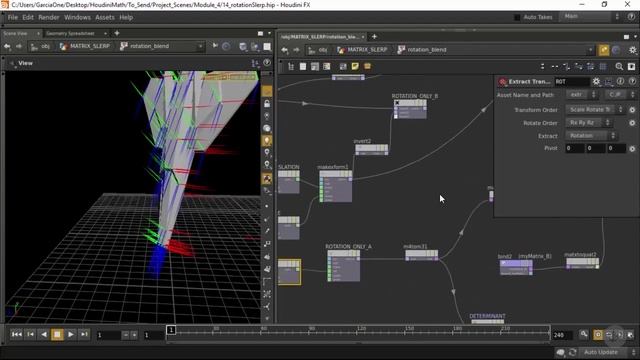Select the maketxform1 node
This screenshot has width=640, height=360.
336,186
